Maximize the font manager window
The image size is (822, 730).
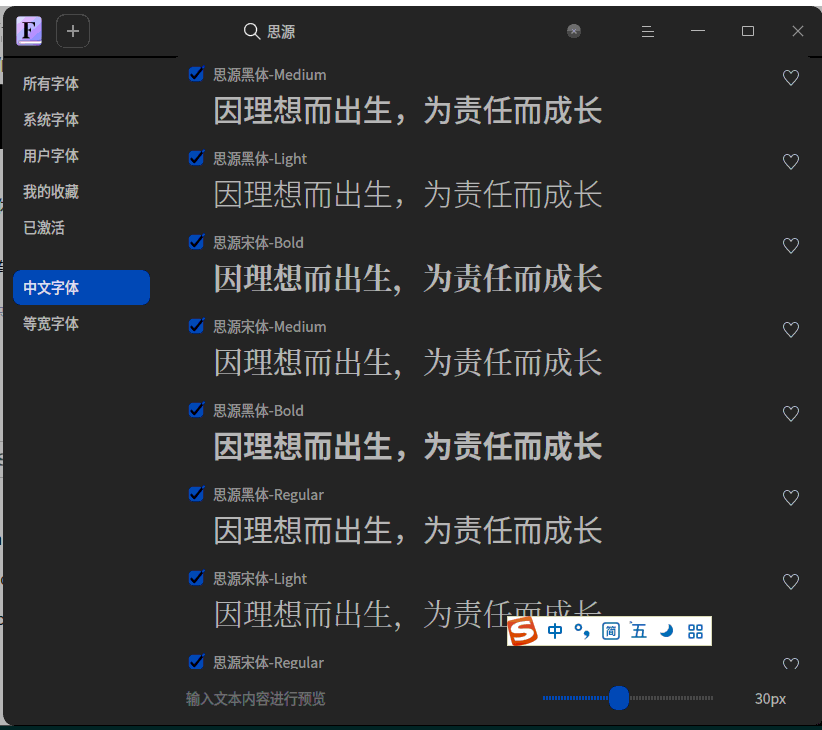(x=748, y=31)
